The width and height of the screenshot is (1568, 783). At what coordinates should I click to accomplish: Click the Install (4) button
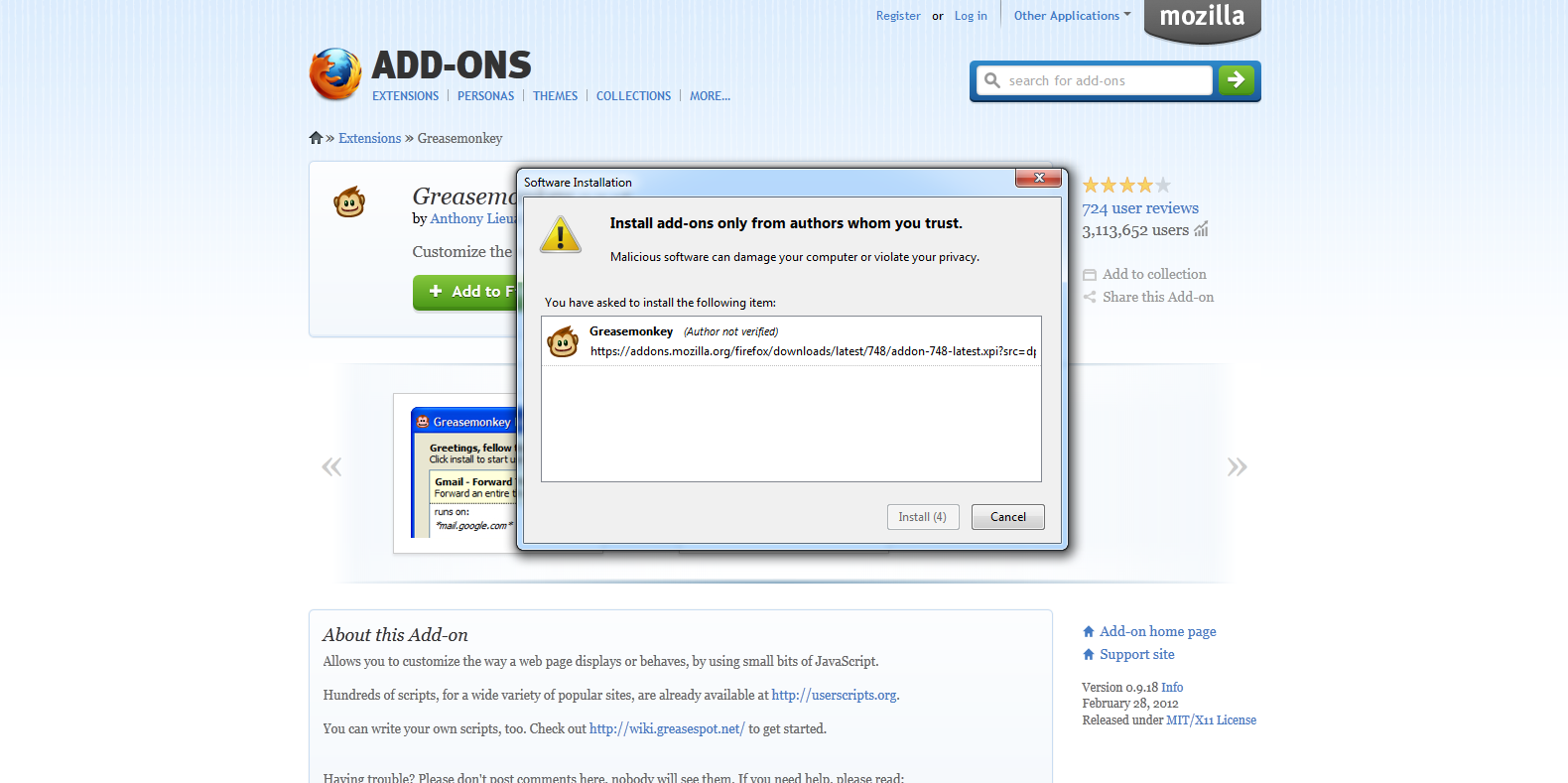[923, 517]
